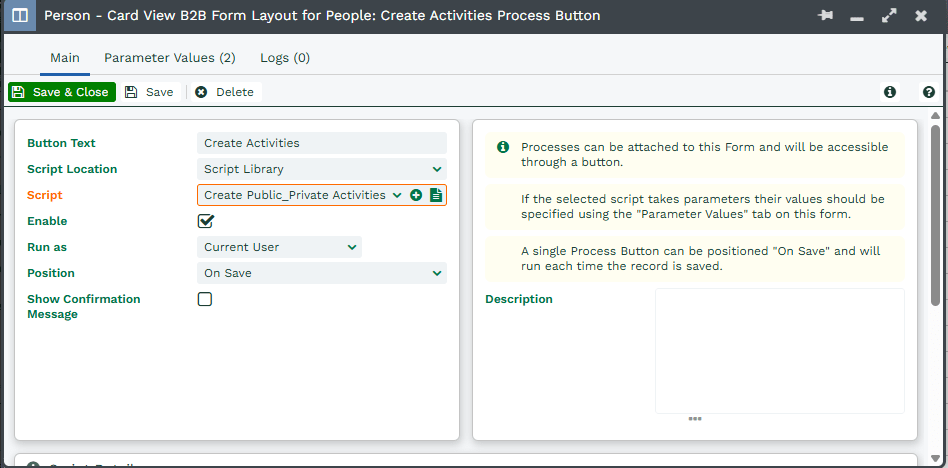Toggle the side panel icon in title bar
Image resolution: width=948 pixels, height=468 pixels.
click(x=20, y=15)
